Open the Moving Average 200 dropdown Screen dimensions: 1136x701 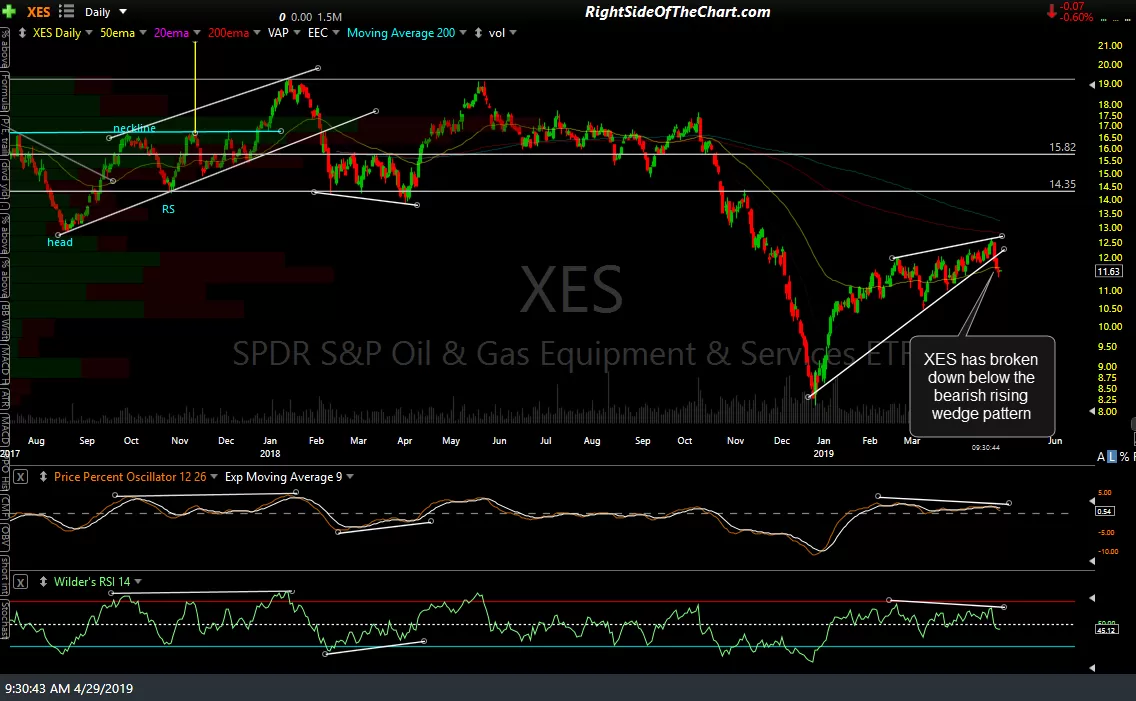[x=463, y=33]
